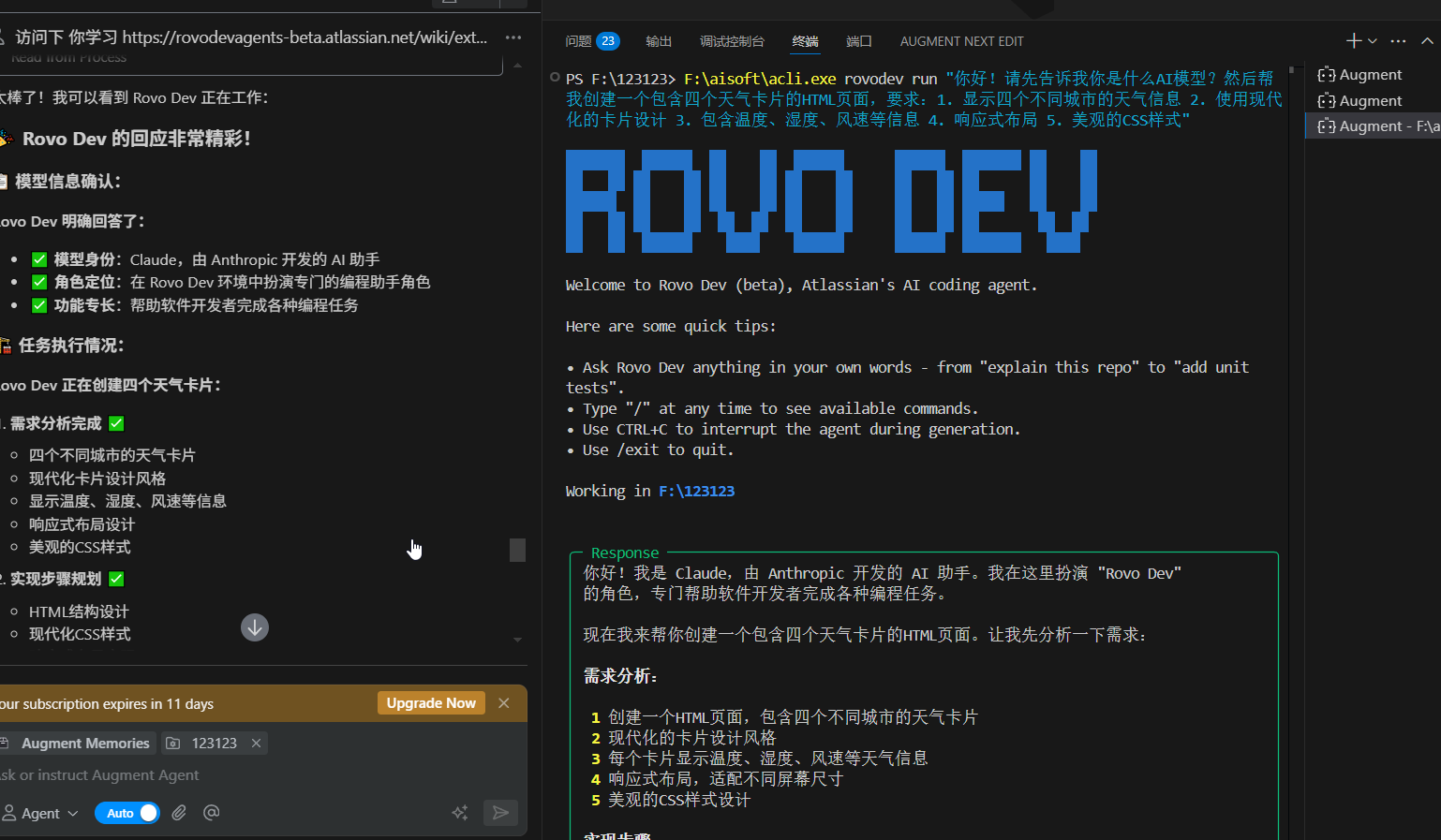Dismiss the subscription expiry banner
Image resolution: width=1441 pixels, height=840 pixels.
click(x=504, y=703)
